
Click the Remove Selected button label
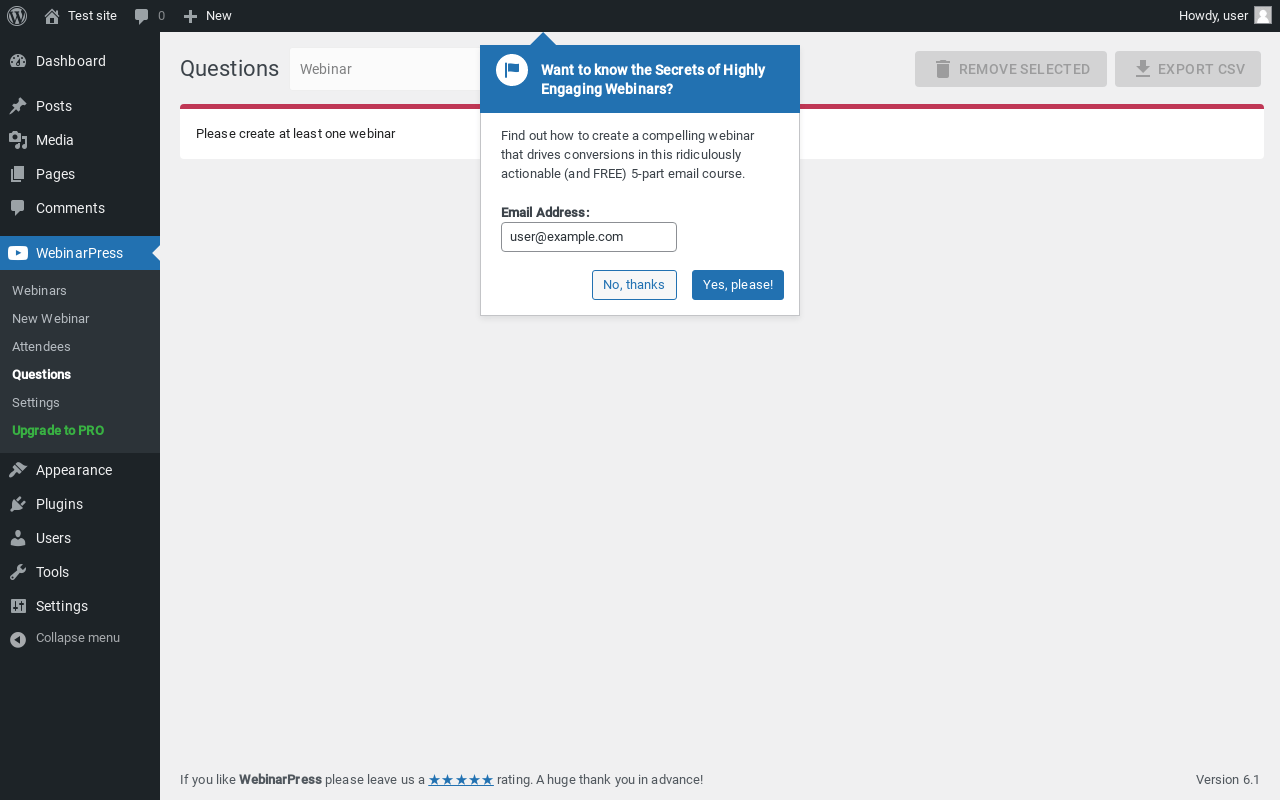[1024, 69]
